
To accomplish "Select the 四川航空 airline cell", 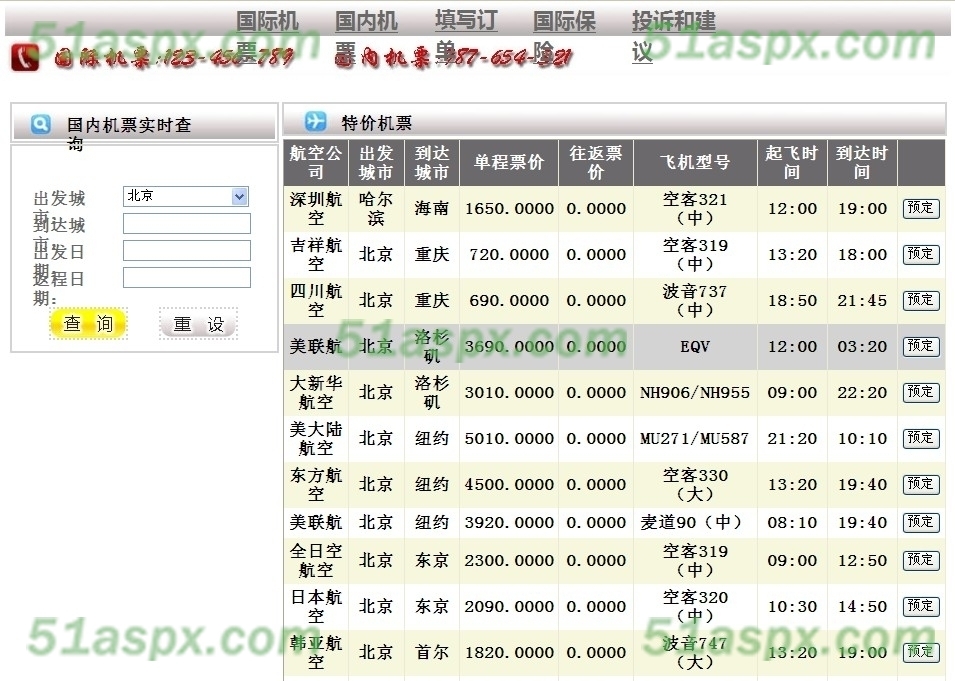I will [x=315, y=300].
